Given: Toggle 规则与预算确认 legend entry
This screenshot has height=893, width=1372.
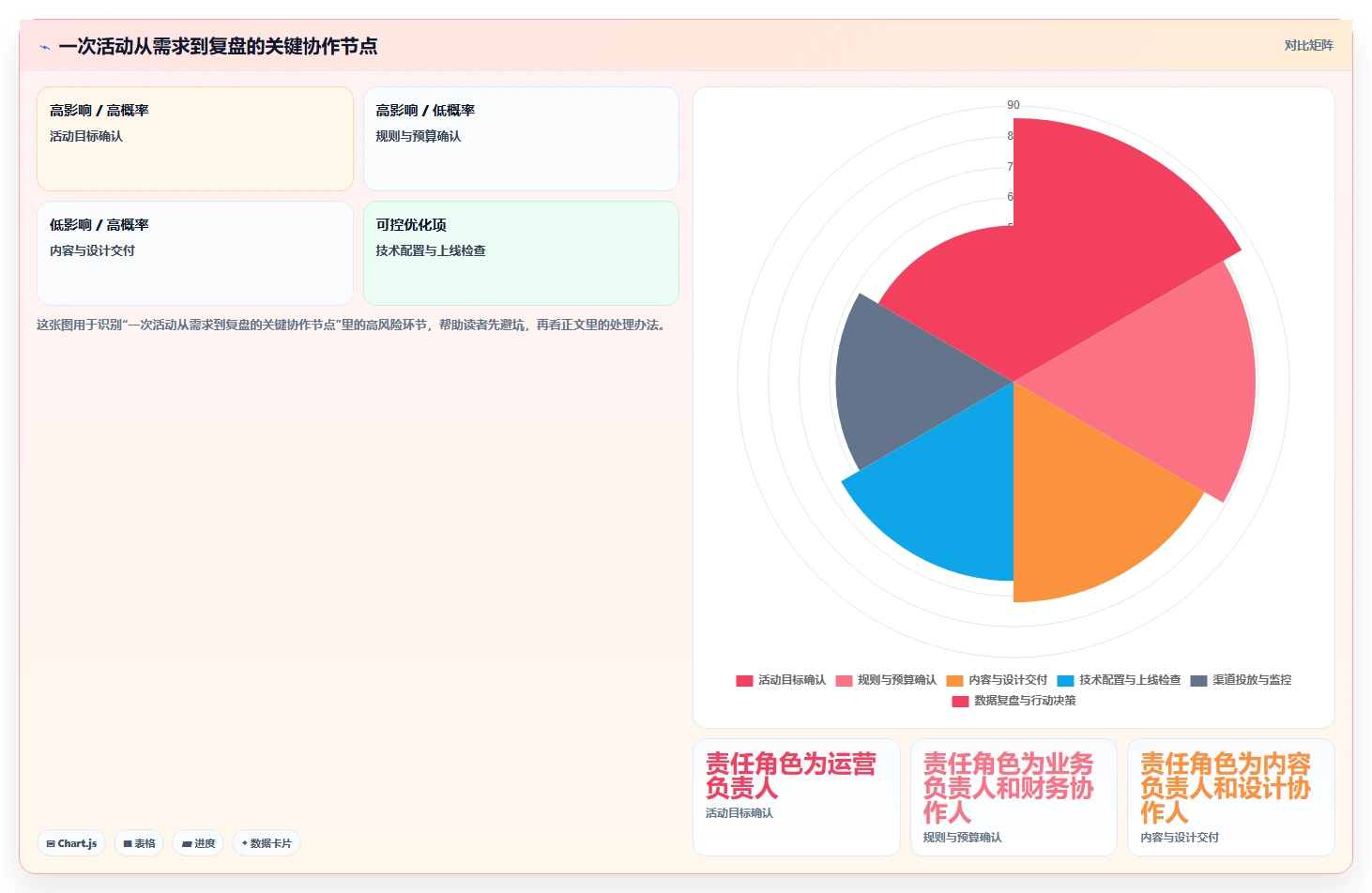Looking at the screenshot, I should pyautogui.click(x=886, y=680).
